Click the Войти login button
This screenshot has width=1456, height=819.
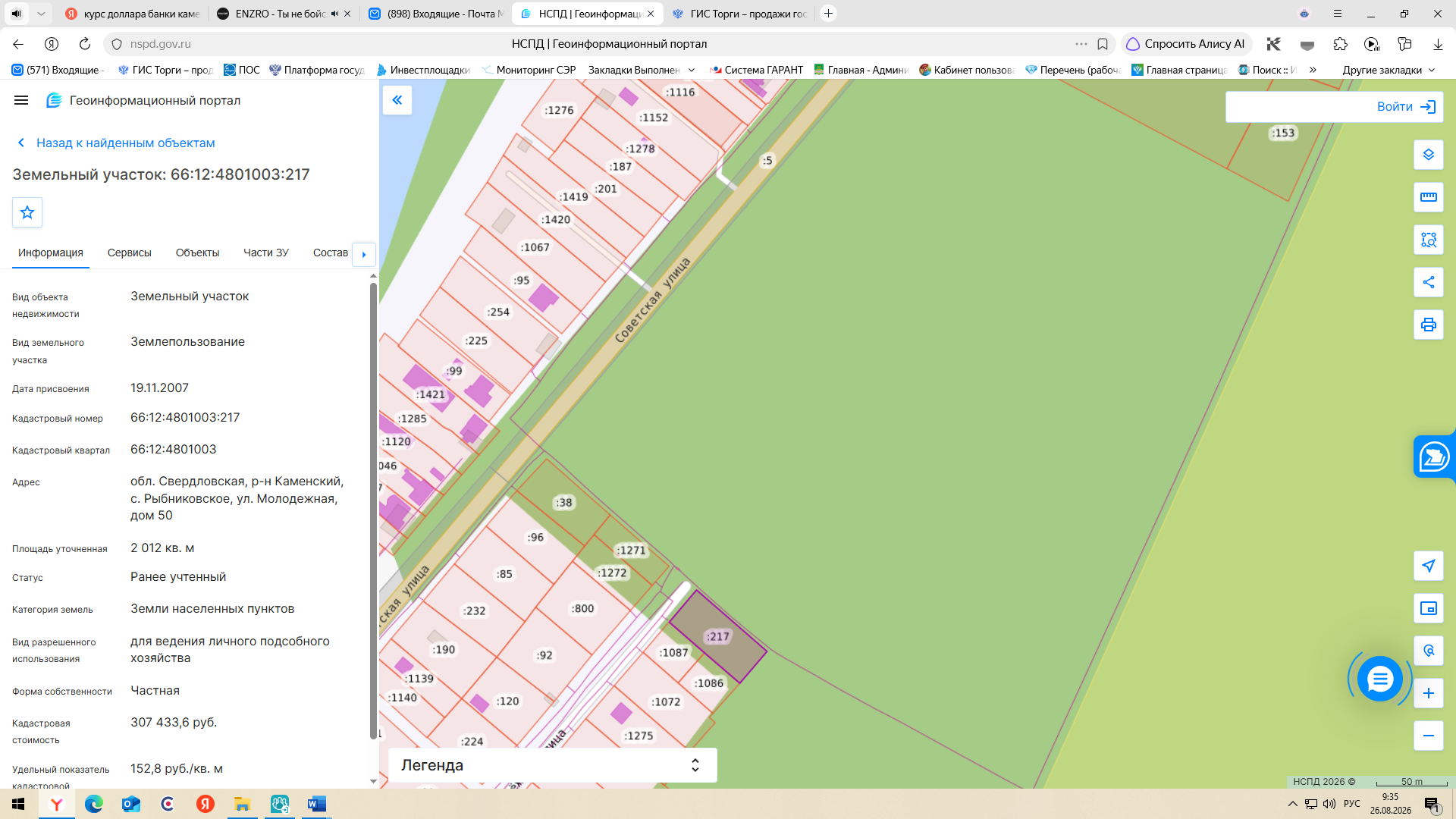click(1334, 107)
